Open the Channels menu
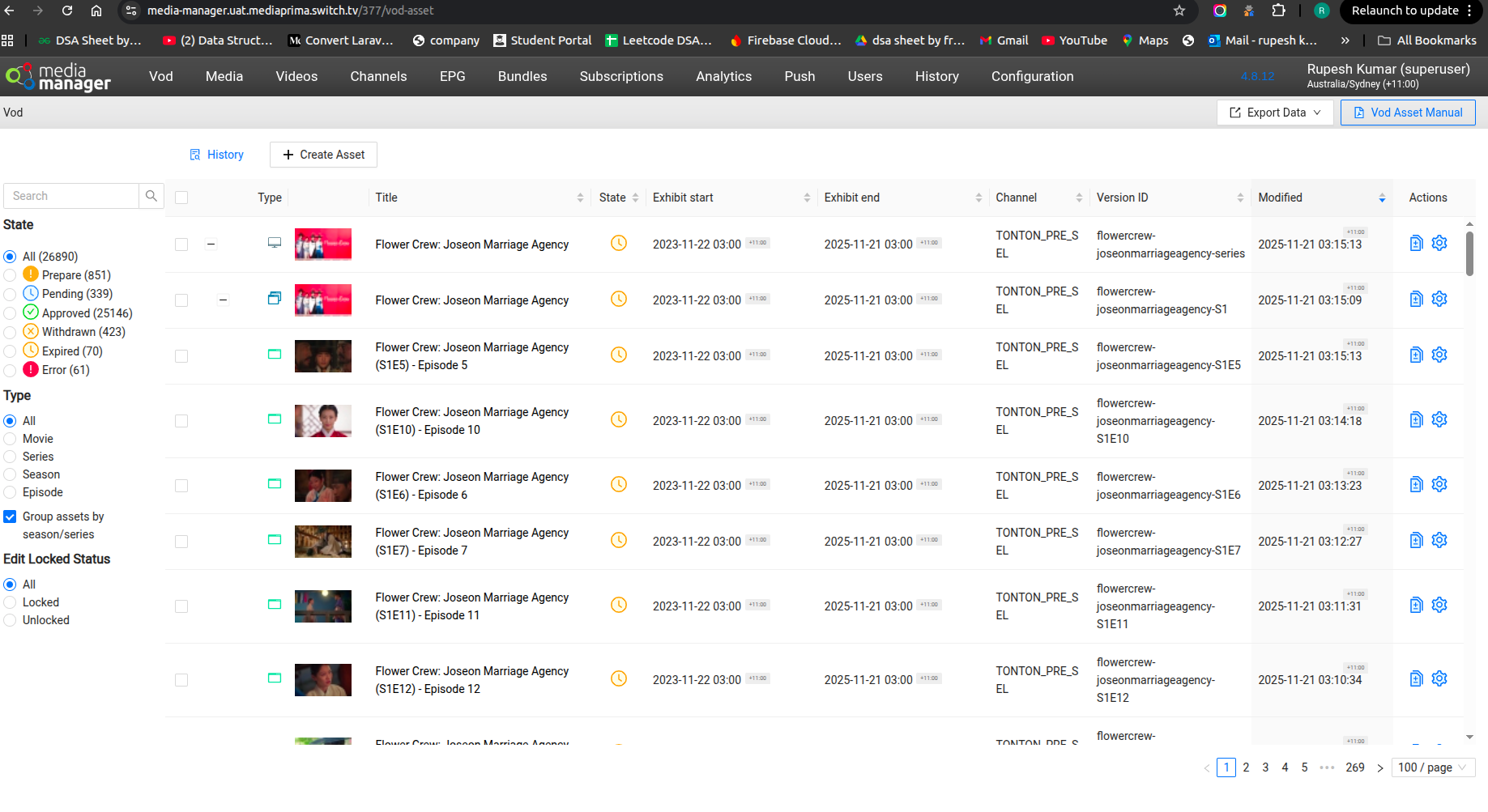 click(378, 77)
